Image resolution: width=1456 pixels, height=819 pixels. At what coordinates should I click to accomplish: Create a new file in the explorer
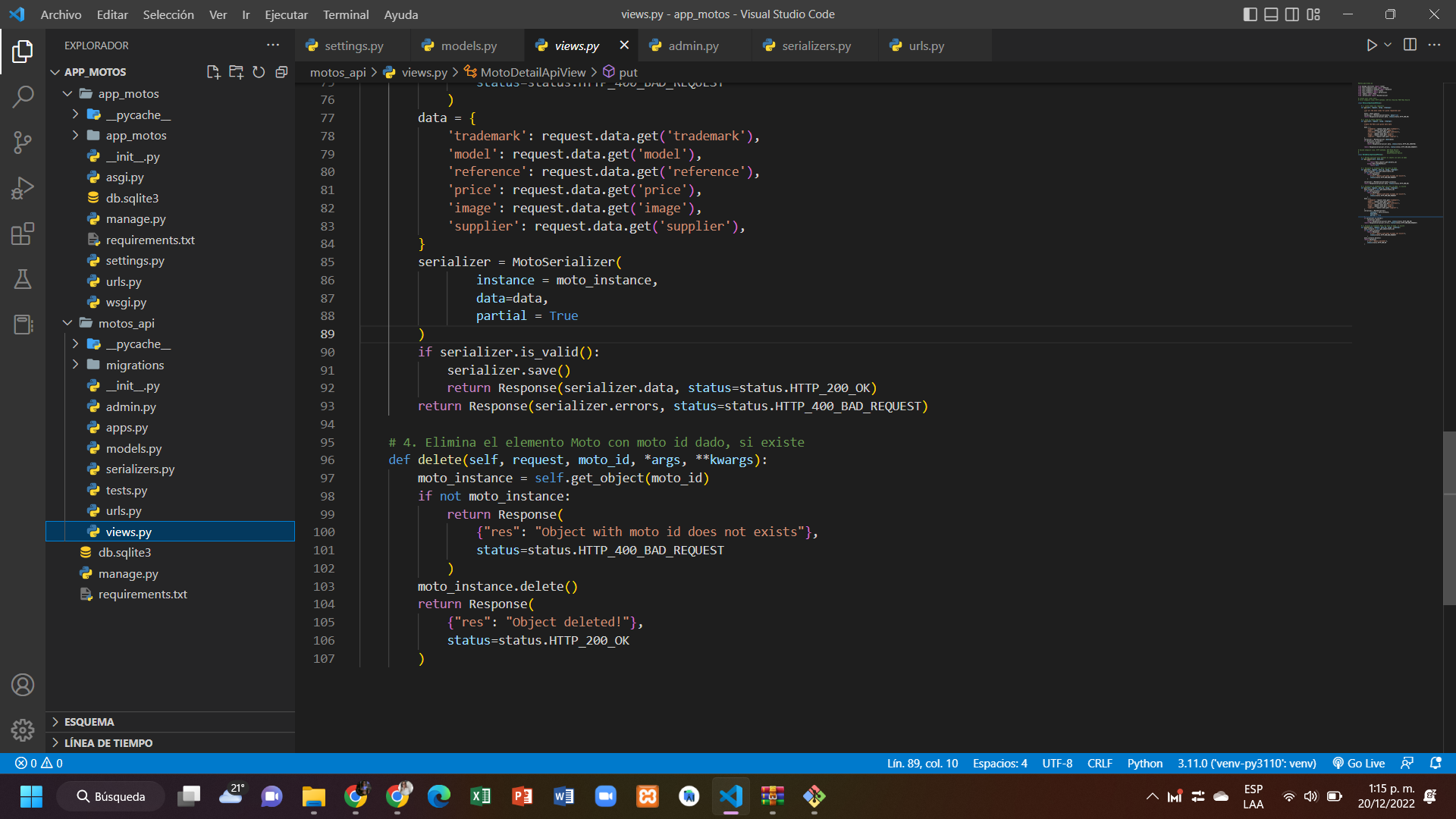pos(213,71)
